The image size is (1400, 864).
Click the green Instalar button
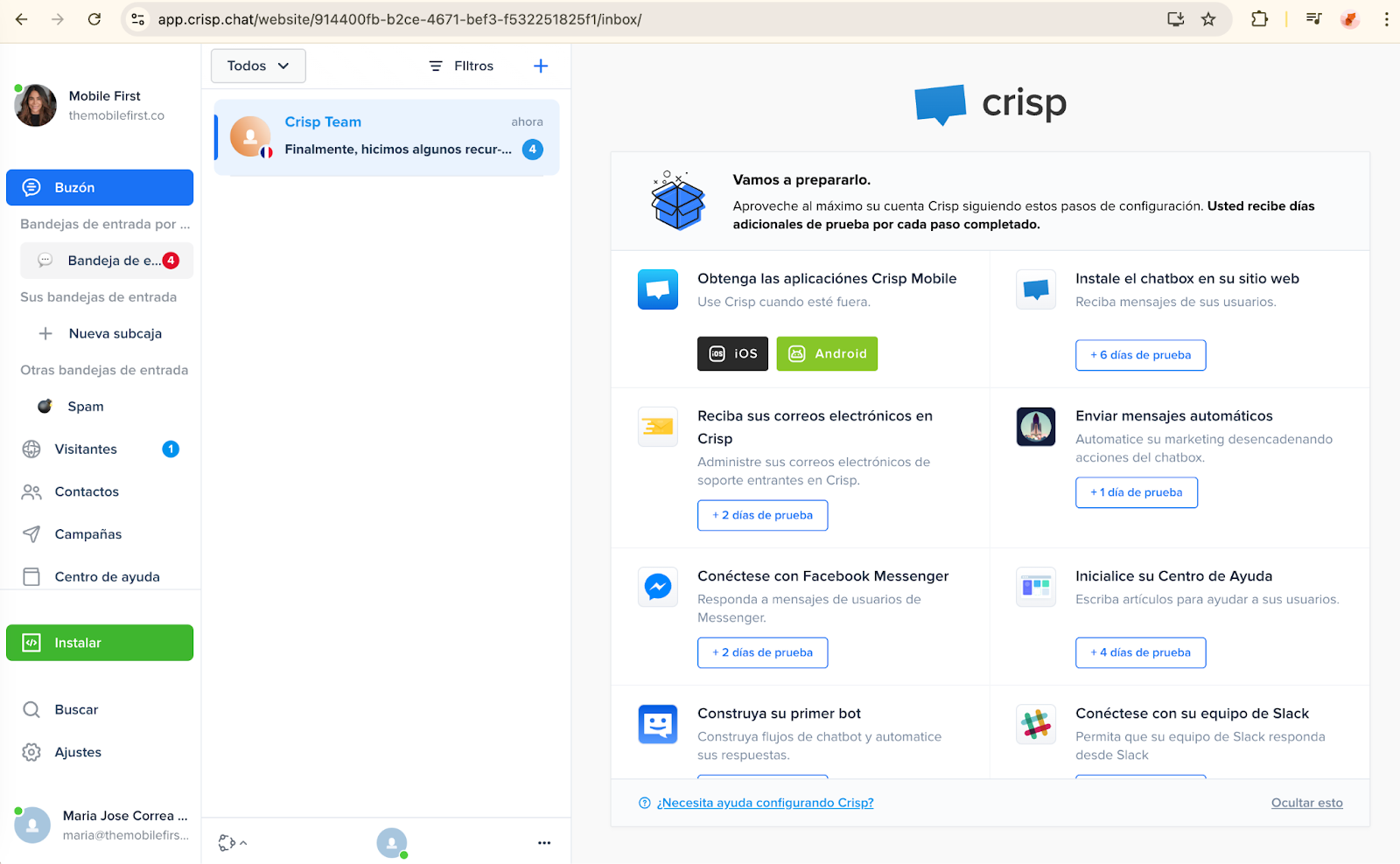click(100, 643)
